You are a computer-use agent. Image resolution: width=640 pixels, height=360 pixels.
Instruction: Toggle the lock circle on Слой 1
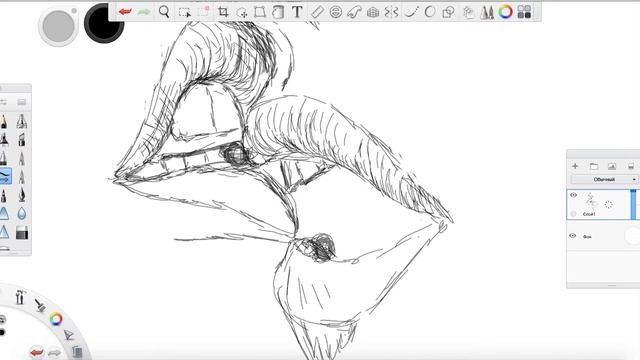(573, 214)
